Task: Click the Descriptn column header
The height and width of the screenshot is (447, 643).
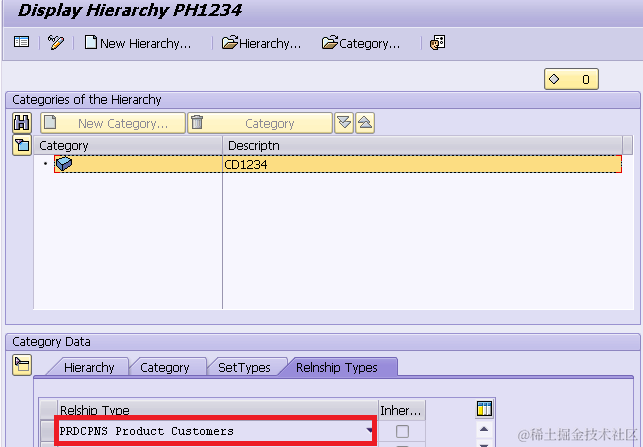Action: click(x=422, y=146)
